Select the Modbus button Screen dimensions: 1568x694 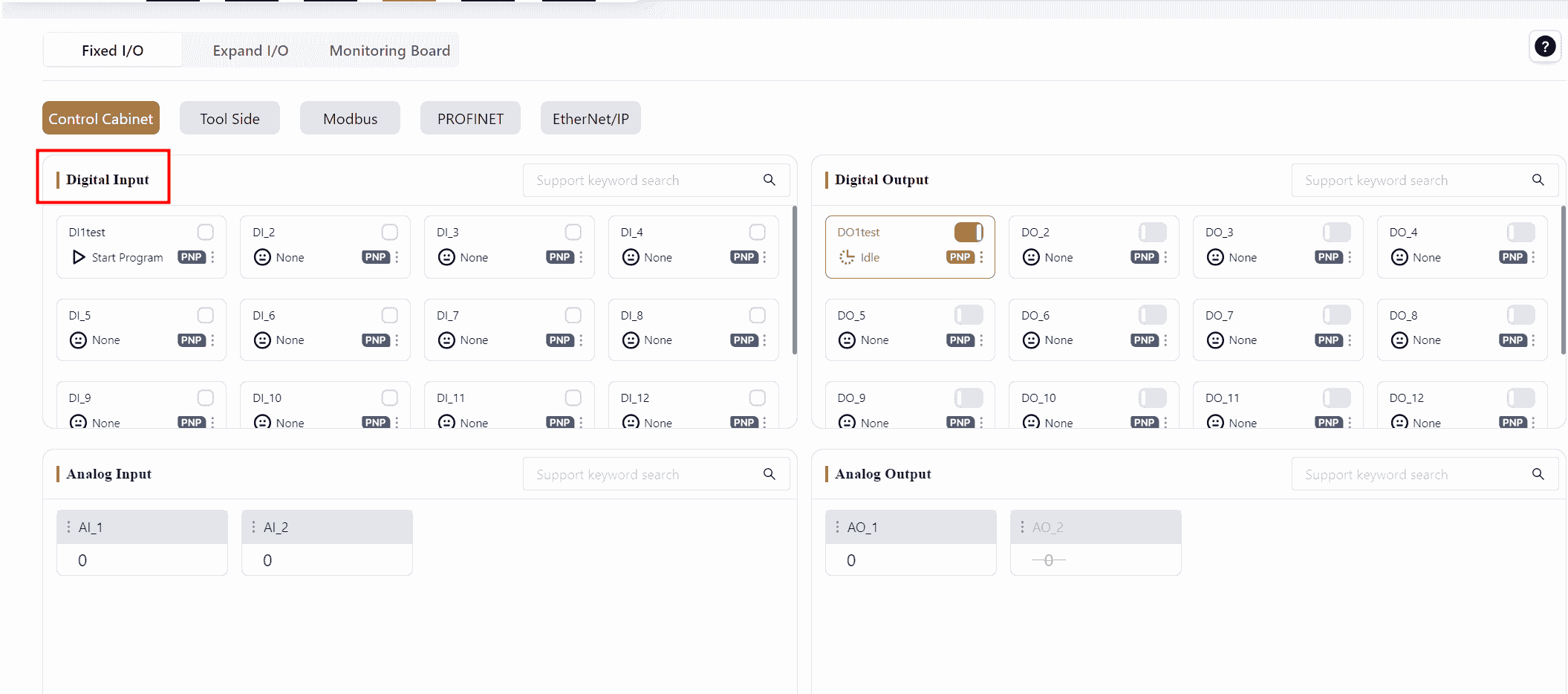coord(350,119)
